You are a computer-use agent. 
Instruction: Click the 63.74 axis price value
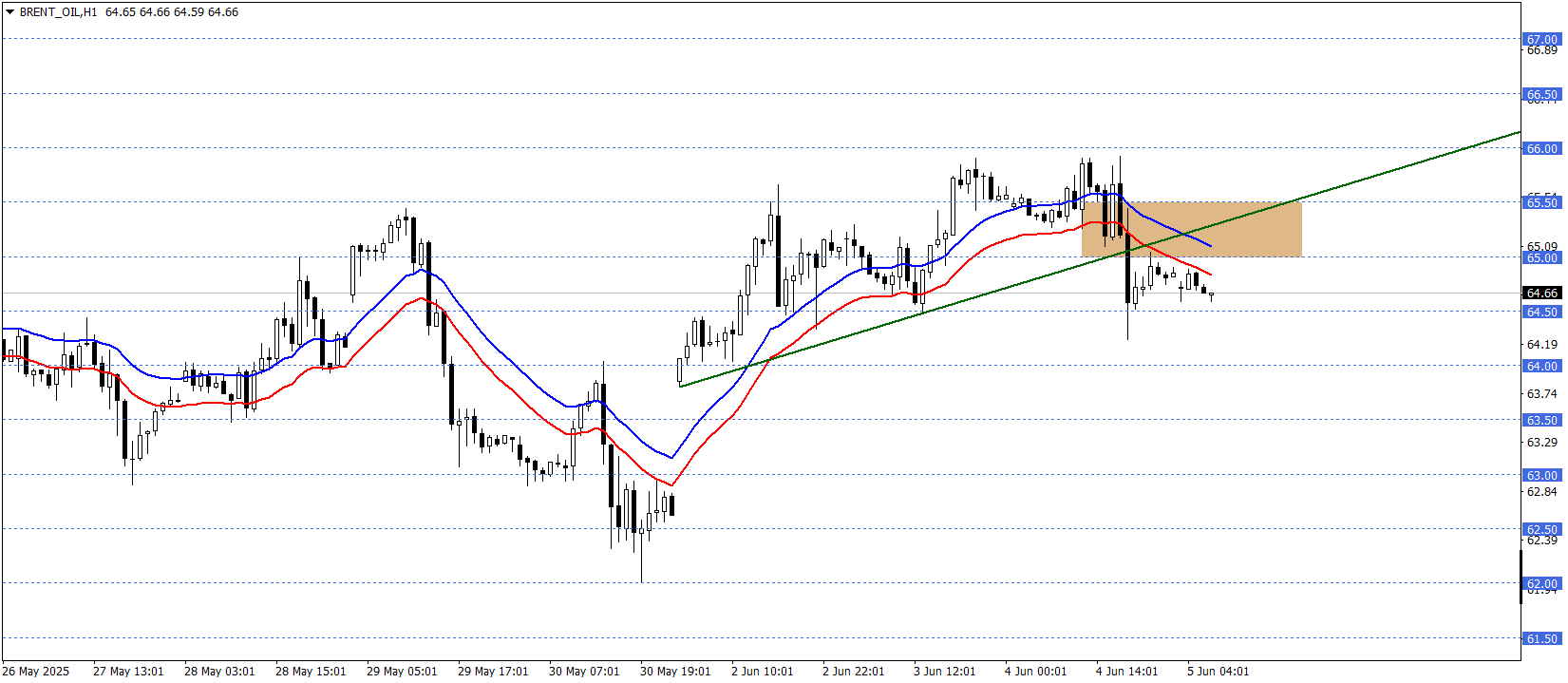1542,393
